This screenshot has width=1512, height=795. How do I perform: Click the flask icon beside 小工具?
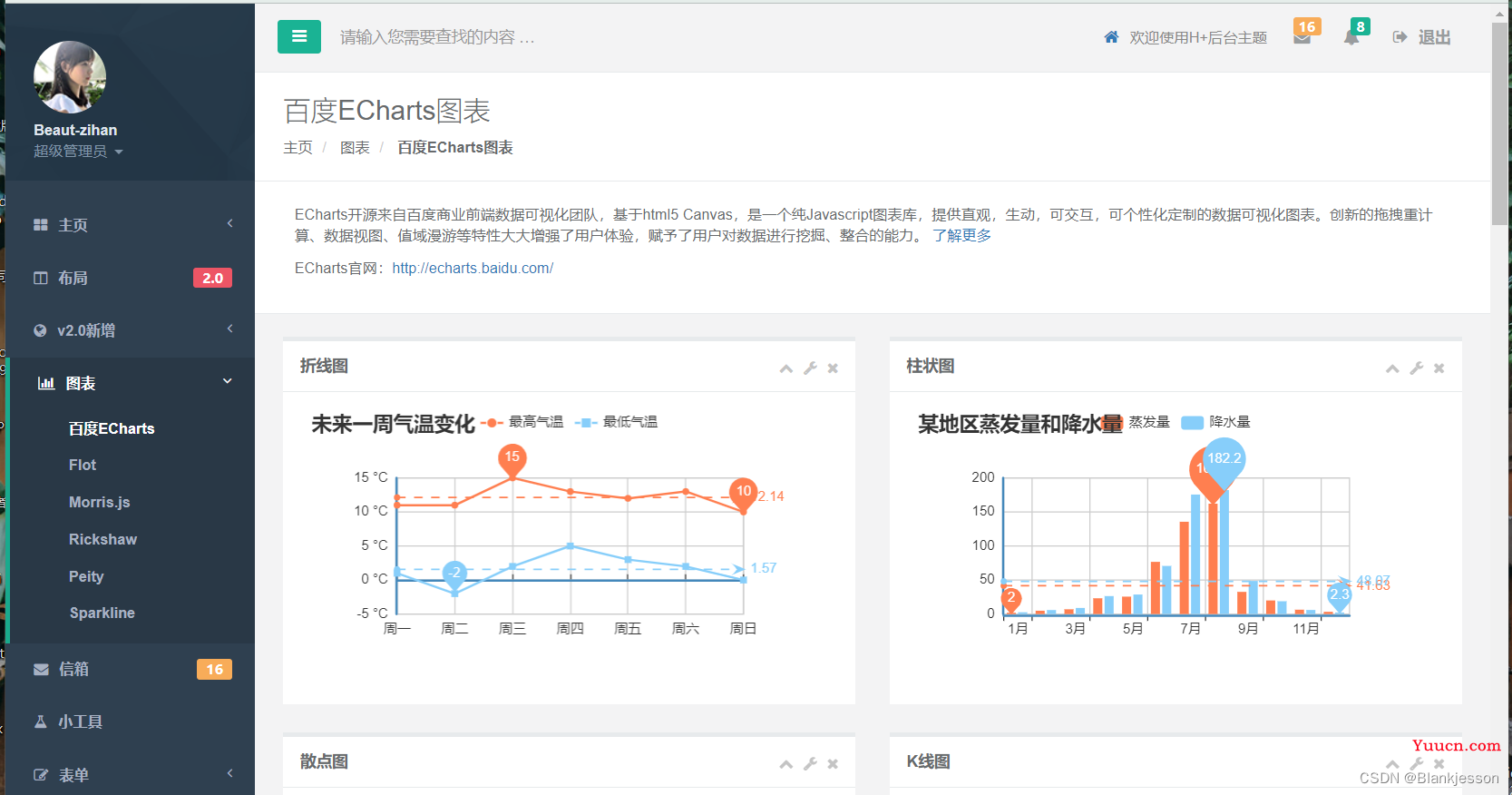[40, 721]
